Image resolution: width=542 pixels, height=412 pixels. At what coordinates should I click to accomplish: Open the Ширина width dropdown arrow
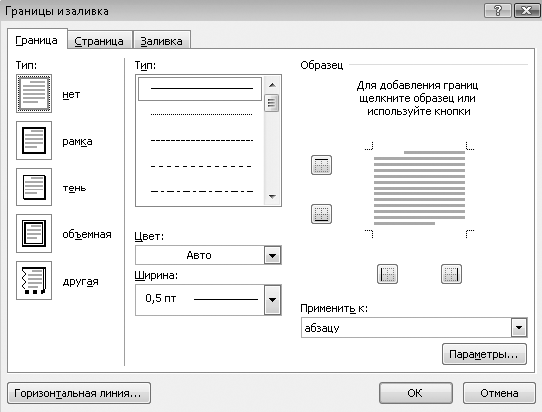[273, 300]
